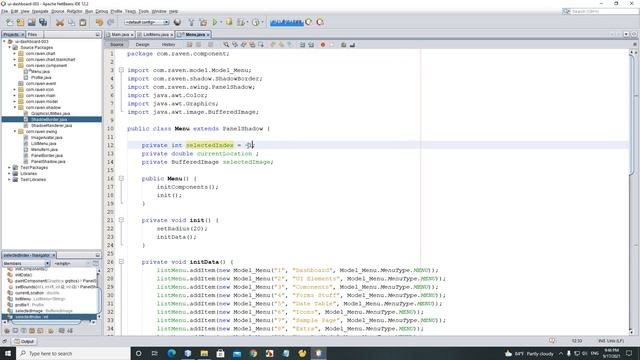
Task: Click the New Project toolbar icon
Action: [x=20, y=22]
